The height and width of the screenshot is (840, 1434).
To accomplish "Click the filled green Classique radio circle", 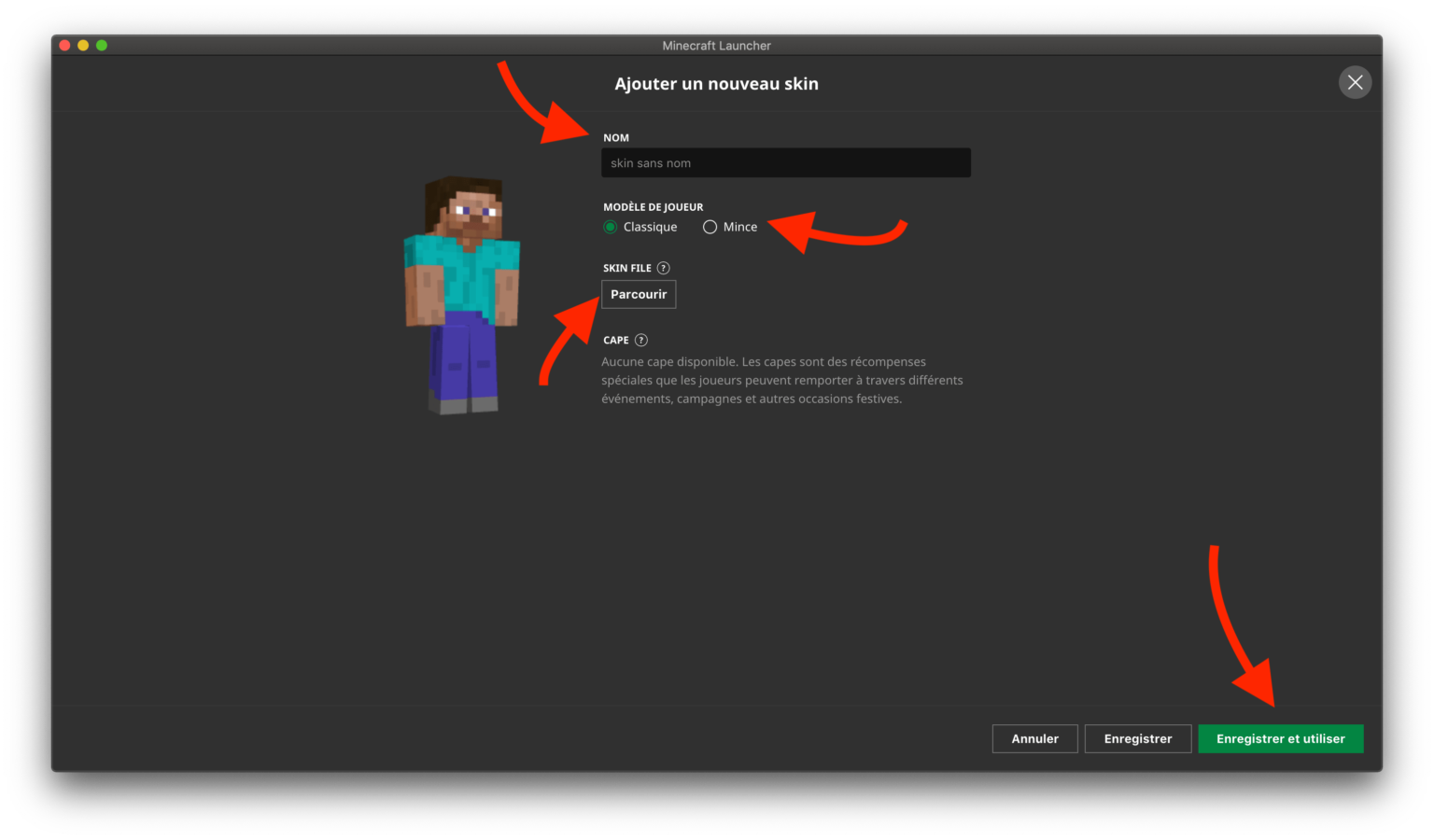I will point(610,227).
